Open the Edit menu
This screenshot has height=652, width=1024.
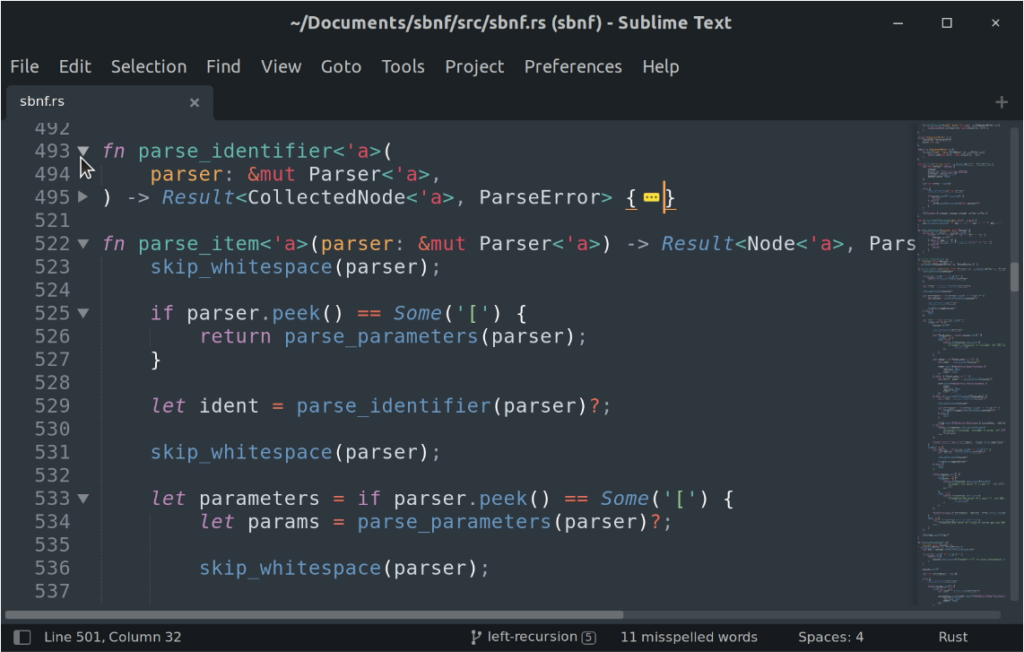(x=74, y=67)
